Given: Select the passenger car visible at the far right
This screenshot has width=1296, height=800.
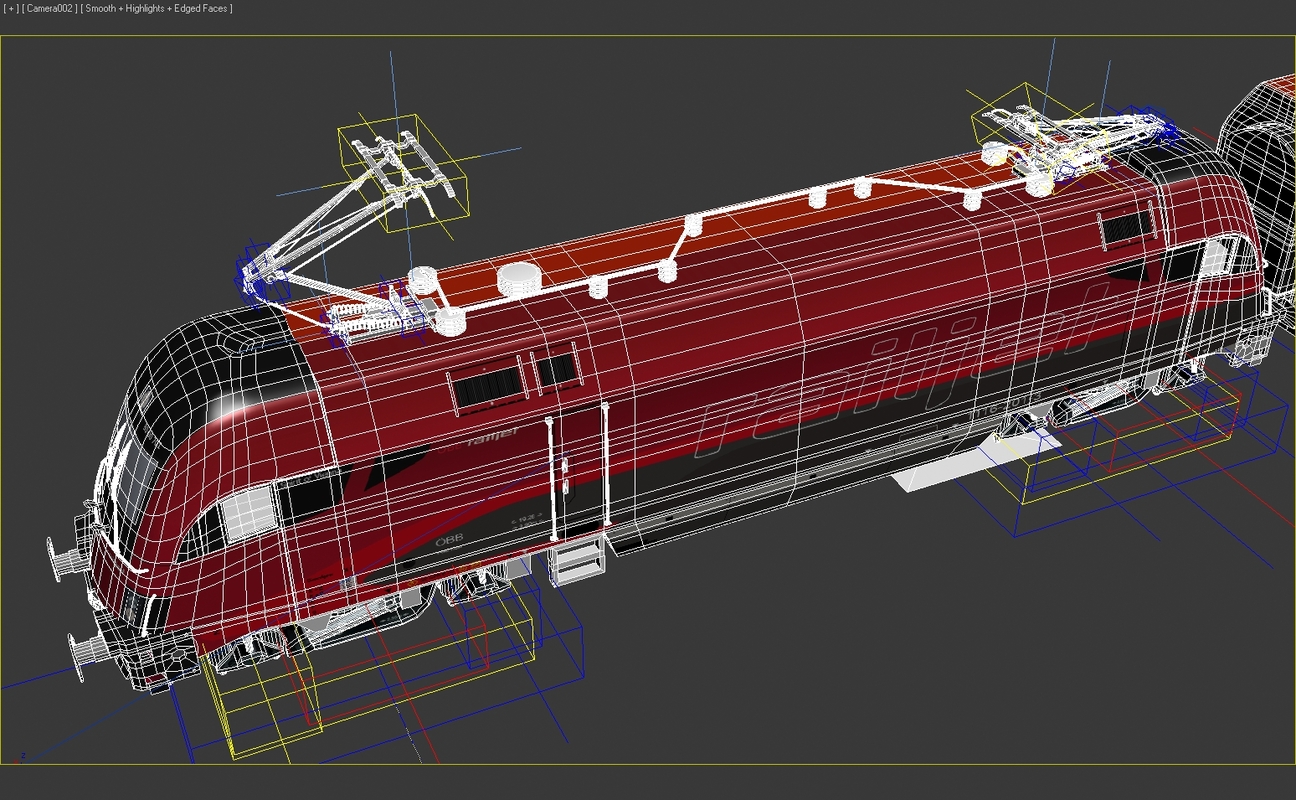Looking at the screenshot, I should (x=1265, y=160).
